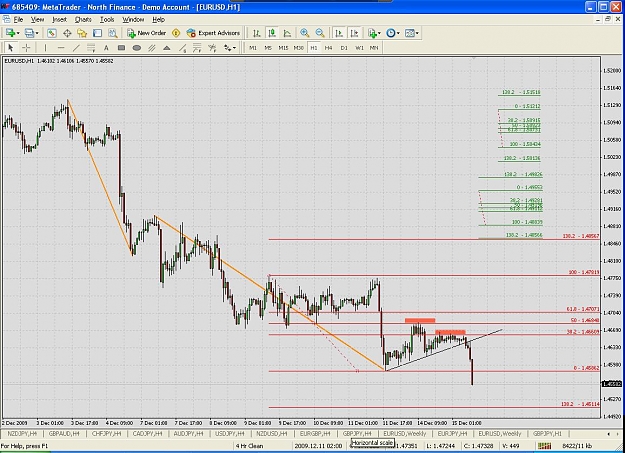Viewport: 625px width, 453px height.
Task: Click the New Order button
Action: (146, 33)
